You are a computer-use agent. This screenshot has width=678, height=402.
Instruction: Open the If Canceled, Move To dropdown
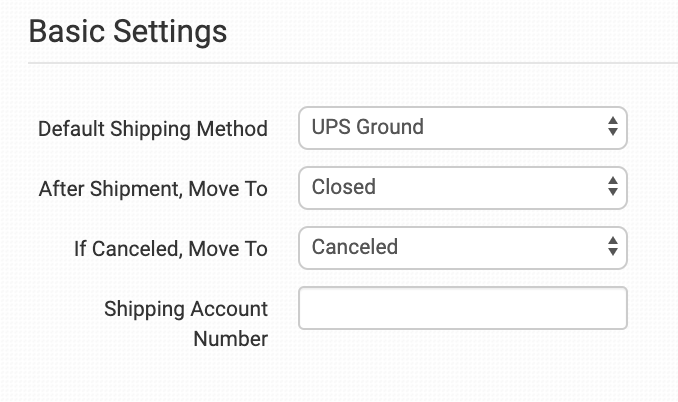pos(462,247)
